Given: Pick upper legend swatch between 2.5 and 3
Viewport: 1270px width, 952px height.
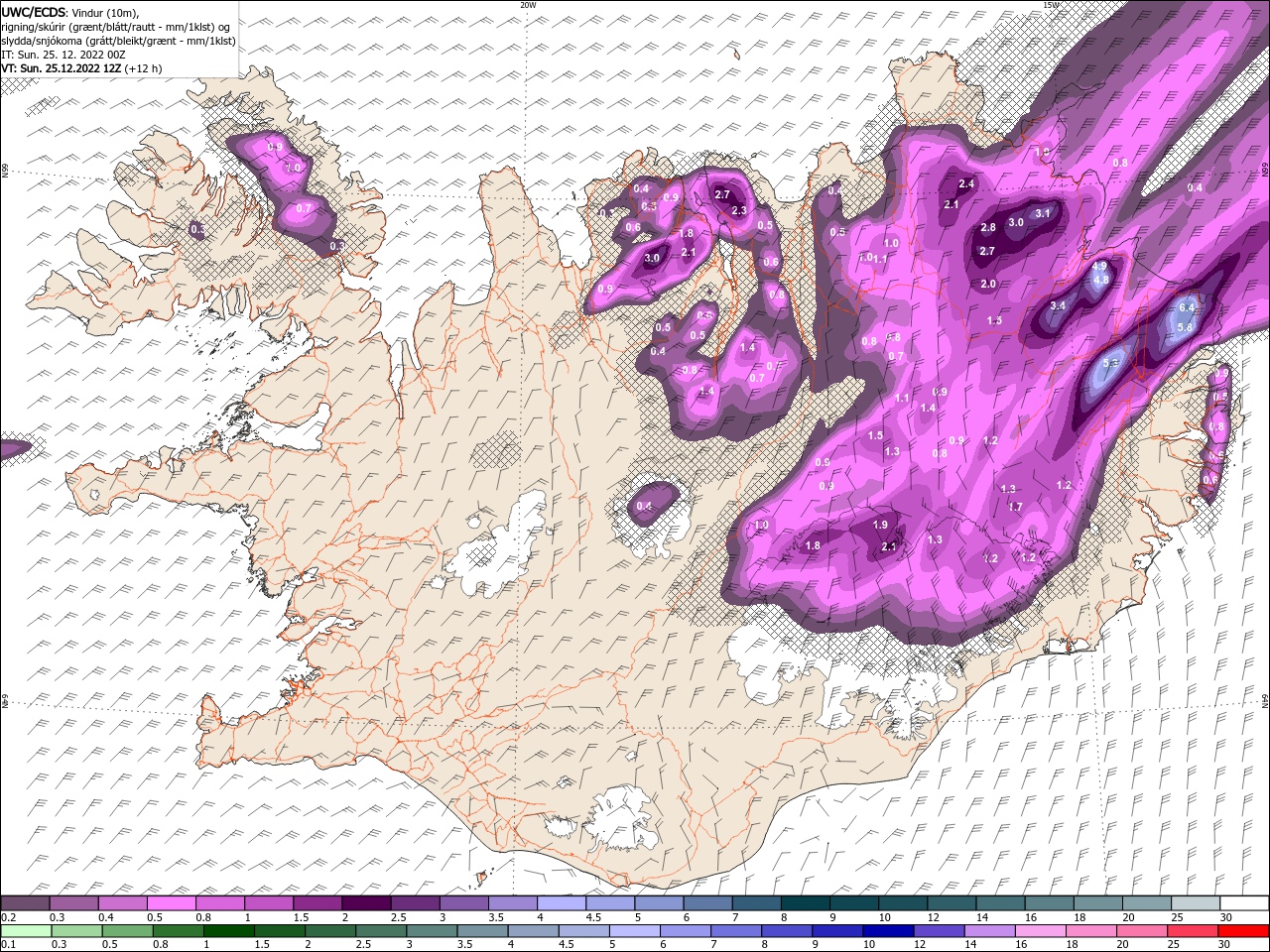Looking at the screenshot, I should click(x=415, y=903).
